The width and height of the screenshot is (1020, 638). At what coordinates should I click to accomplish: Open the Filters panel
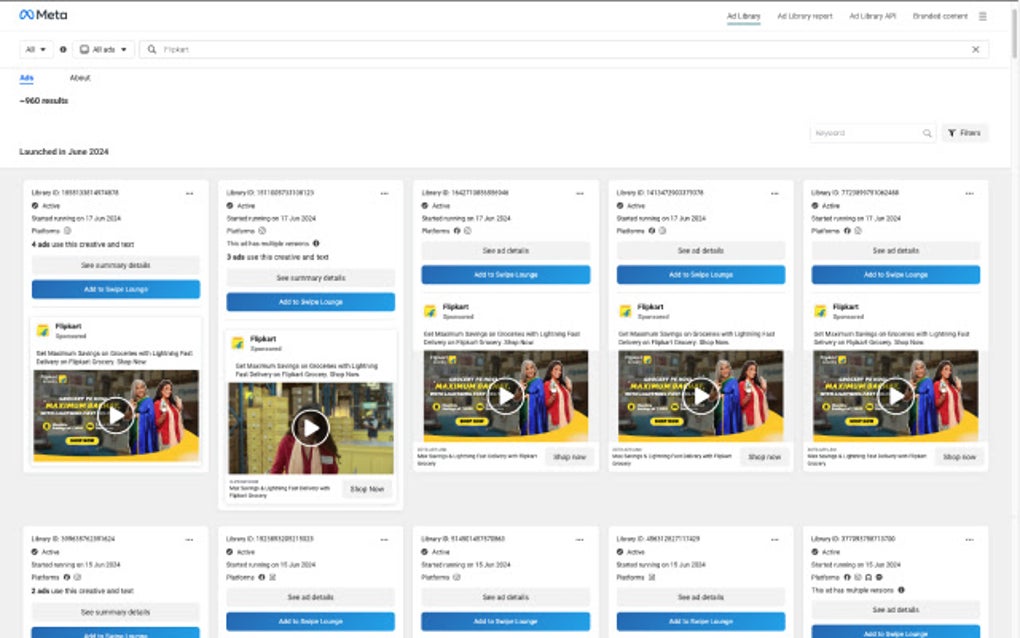point(963,132)
